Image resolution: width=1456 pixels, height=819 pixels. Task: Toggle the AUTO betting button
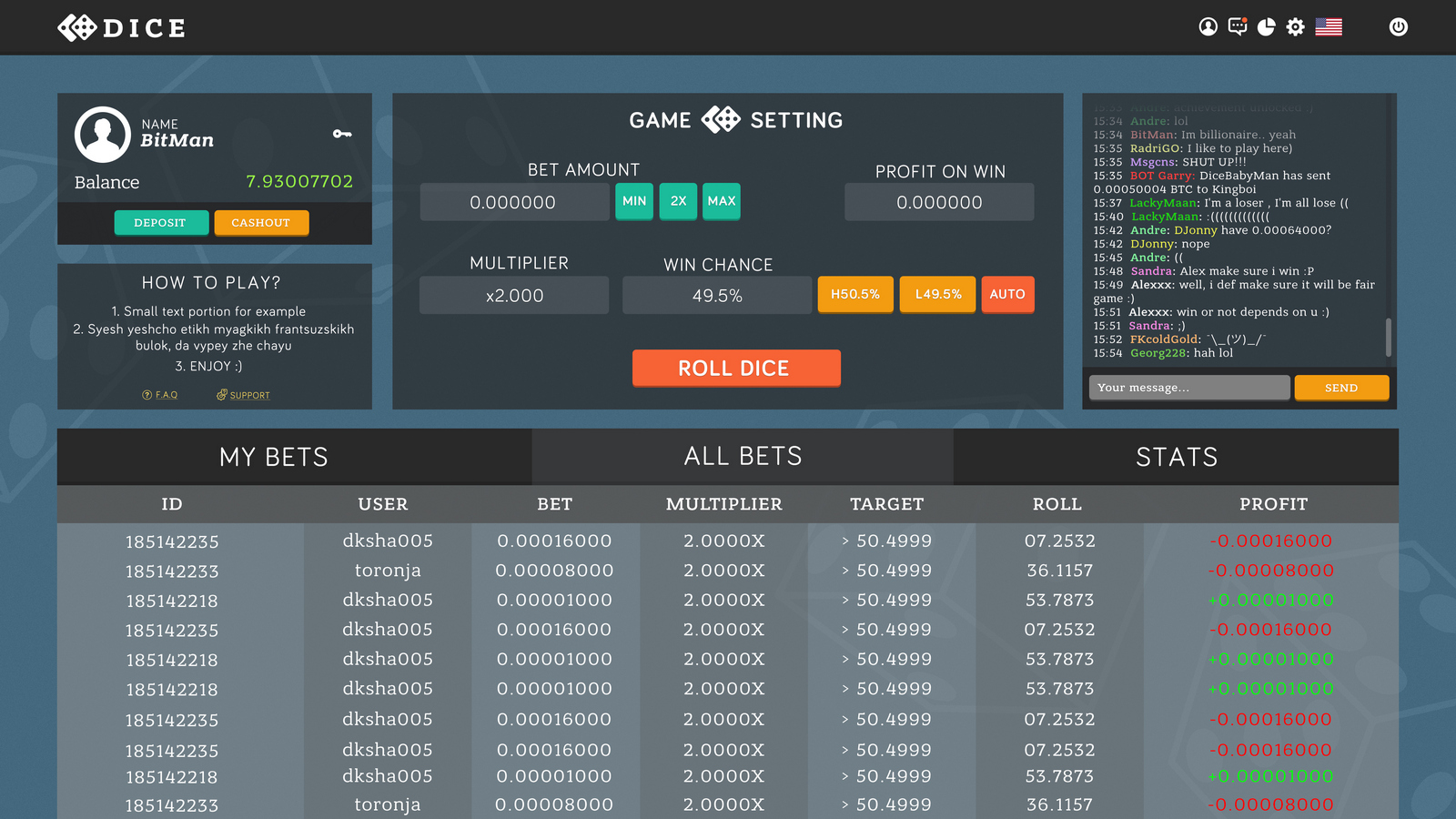pyautogui.click(x=1007, y=295)
